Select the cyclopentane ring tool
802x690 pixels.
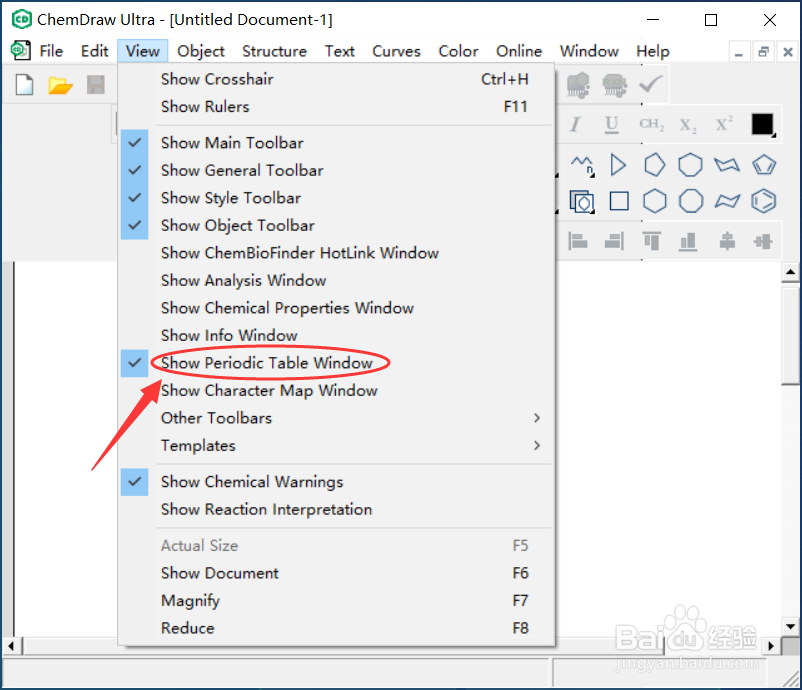click(x=654, y=165)
